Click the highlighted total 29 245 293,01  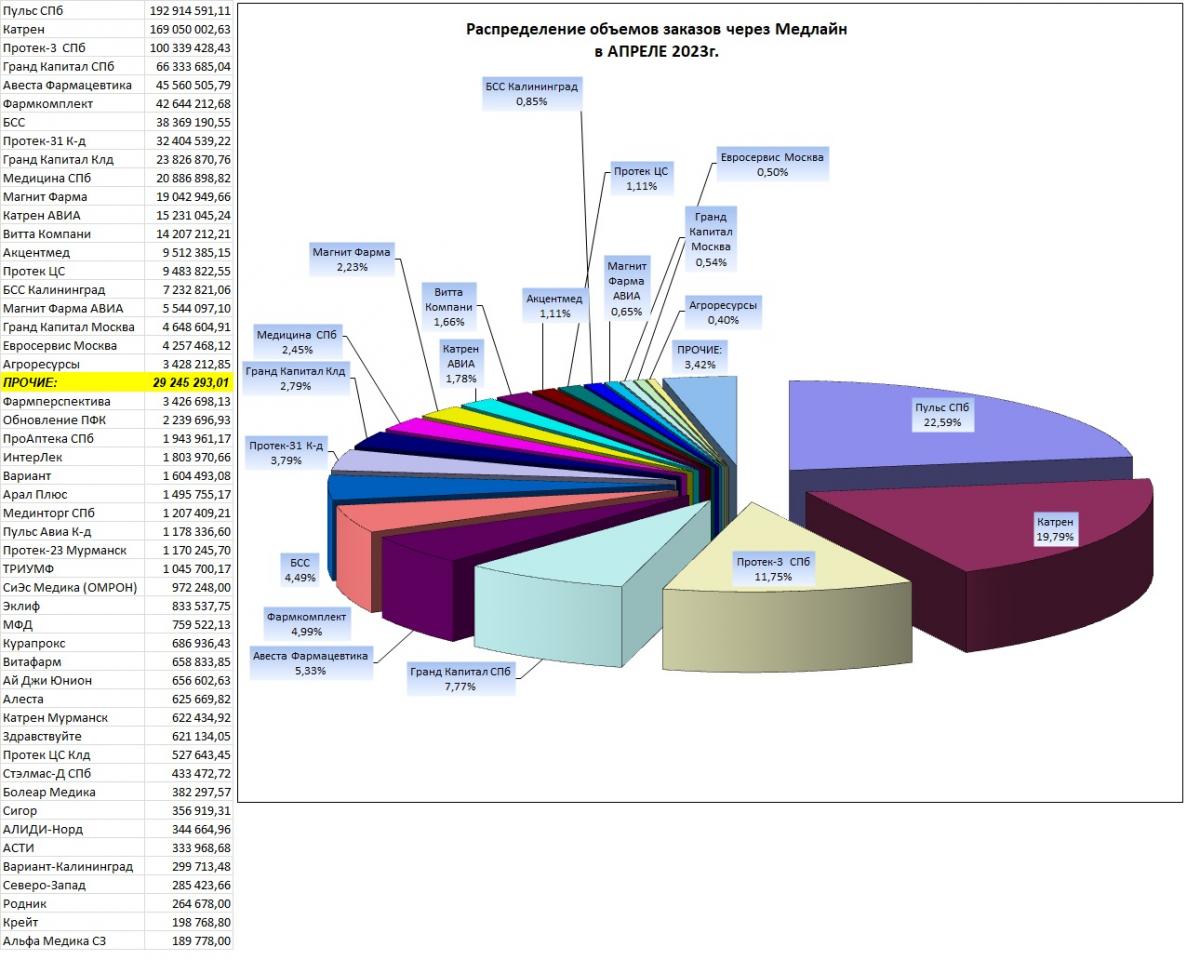[x=189, y=382]
